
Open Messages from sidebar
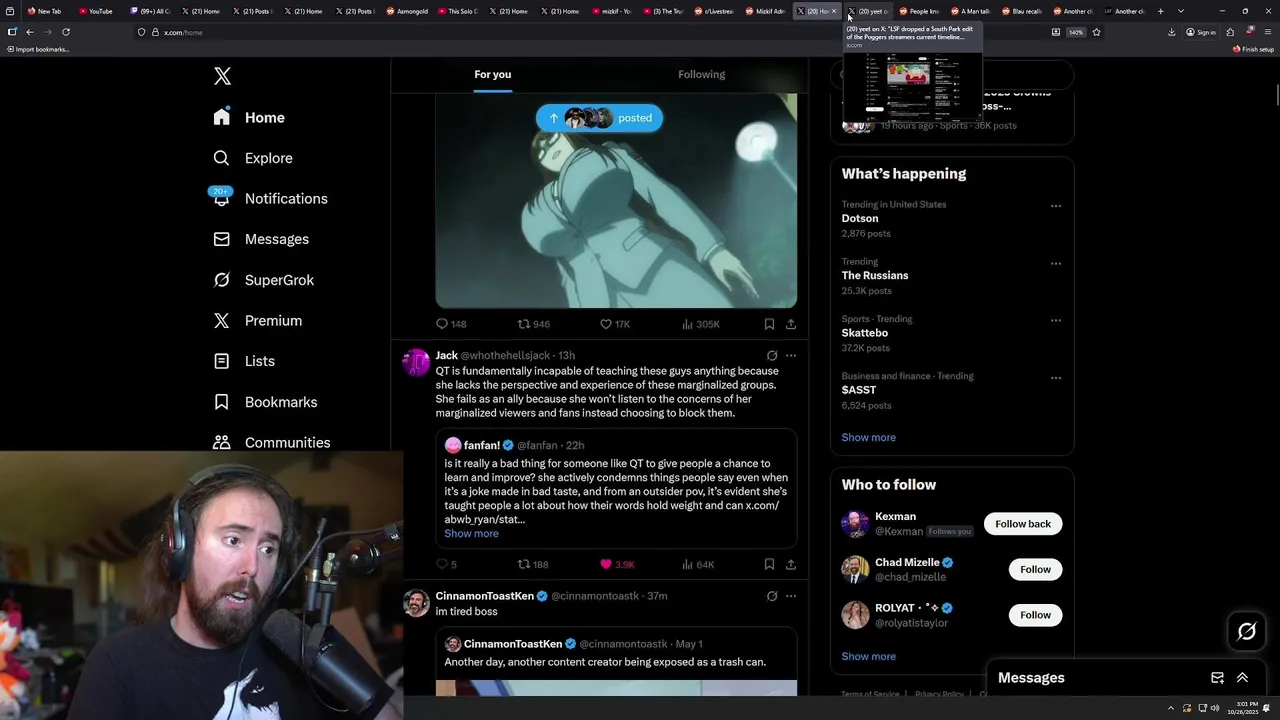coord(261,239)
